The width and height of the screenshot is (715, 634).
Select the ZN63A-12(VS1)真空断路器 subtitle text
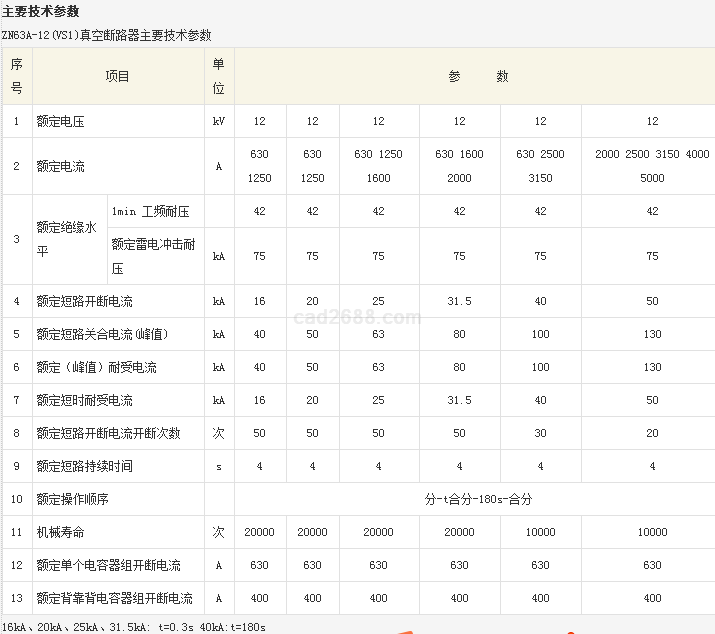coord(106,35)
